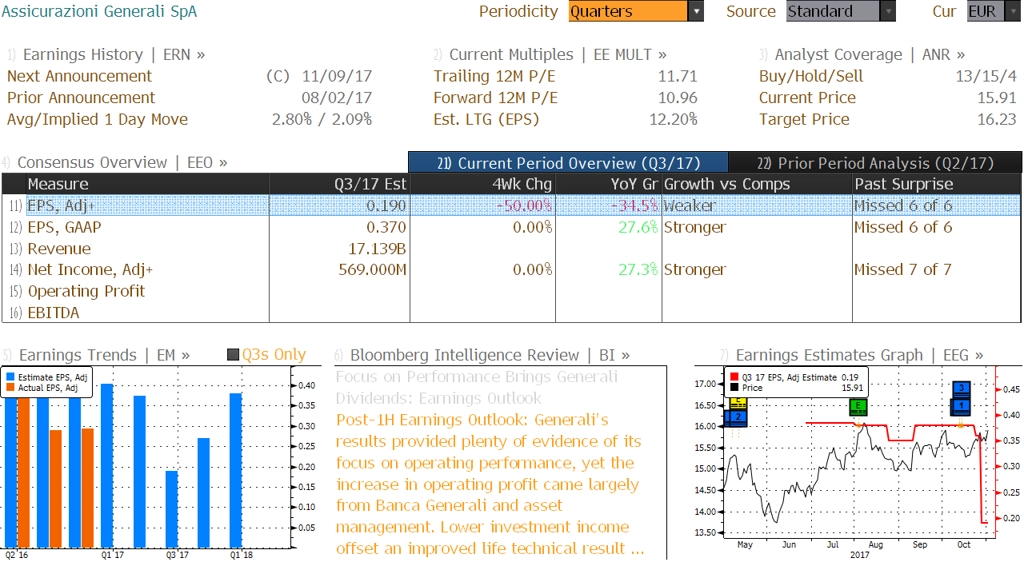Select the Net Income, Adj+ row
The width and height of the screenshot is (1024, 562).
click(511, 270)
